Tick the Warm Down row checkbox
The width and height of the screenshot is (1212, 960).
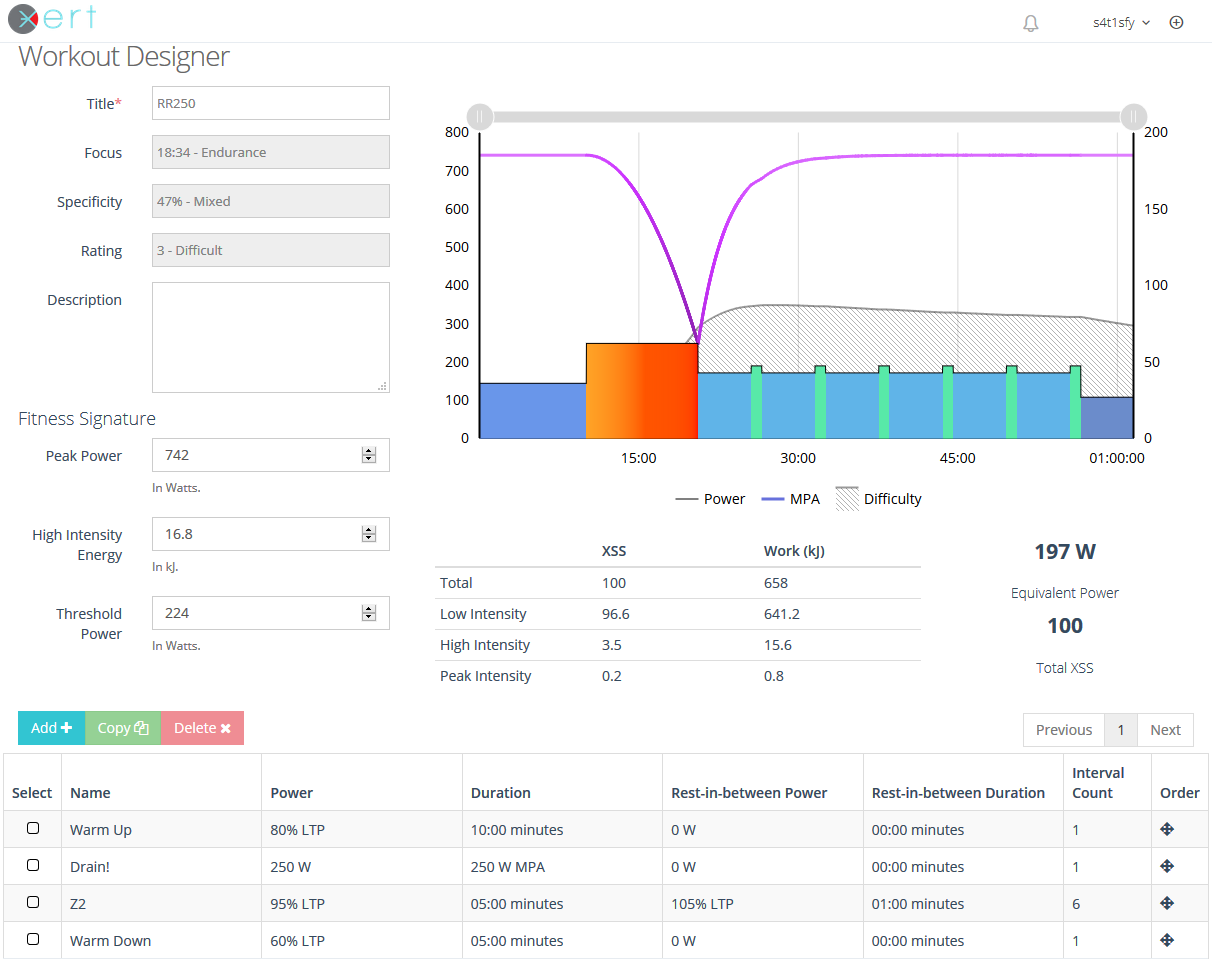[x=33, y=939]
